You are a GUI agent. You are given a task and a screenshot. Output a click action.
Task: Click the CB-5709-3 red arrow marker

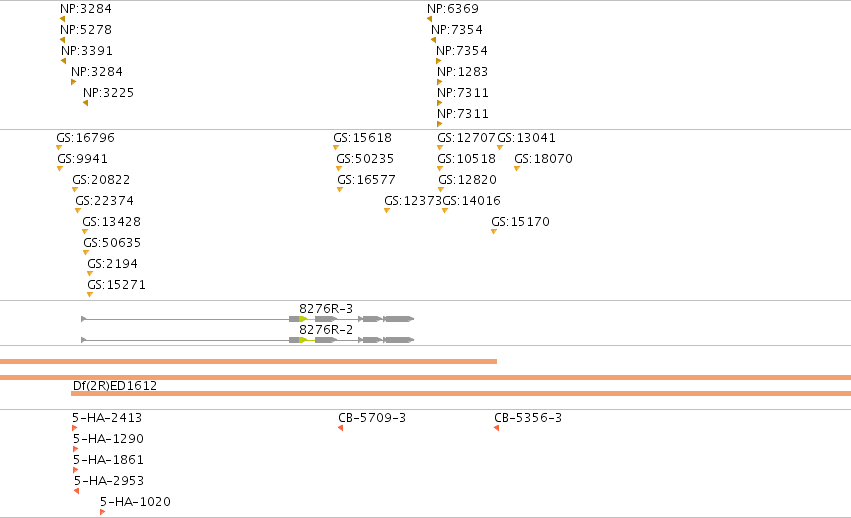pos(340,428)
